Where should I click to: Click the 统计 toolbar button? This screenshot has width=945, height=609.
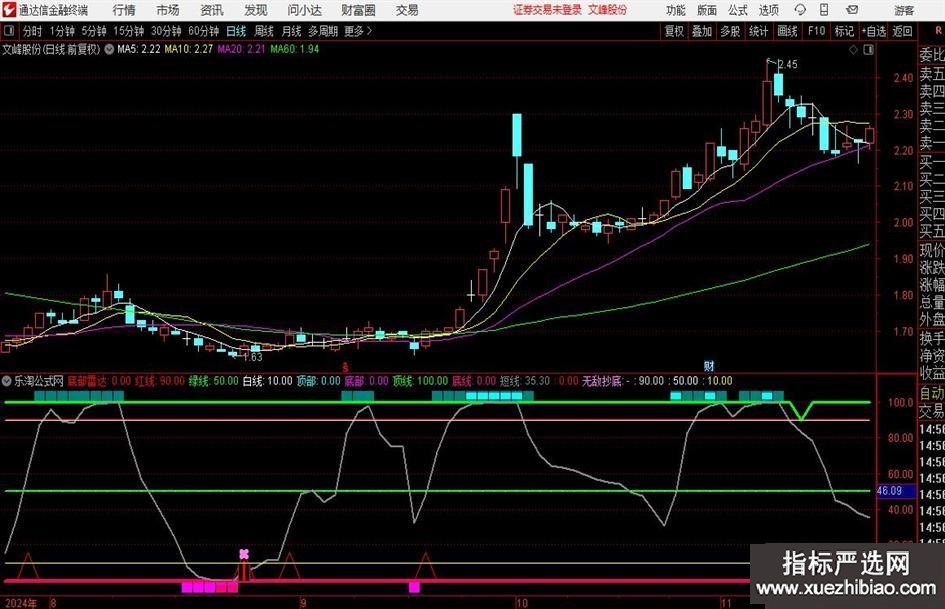[x=758, y=31]
